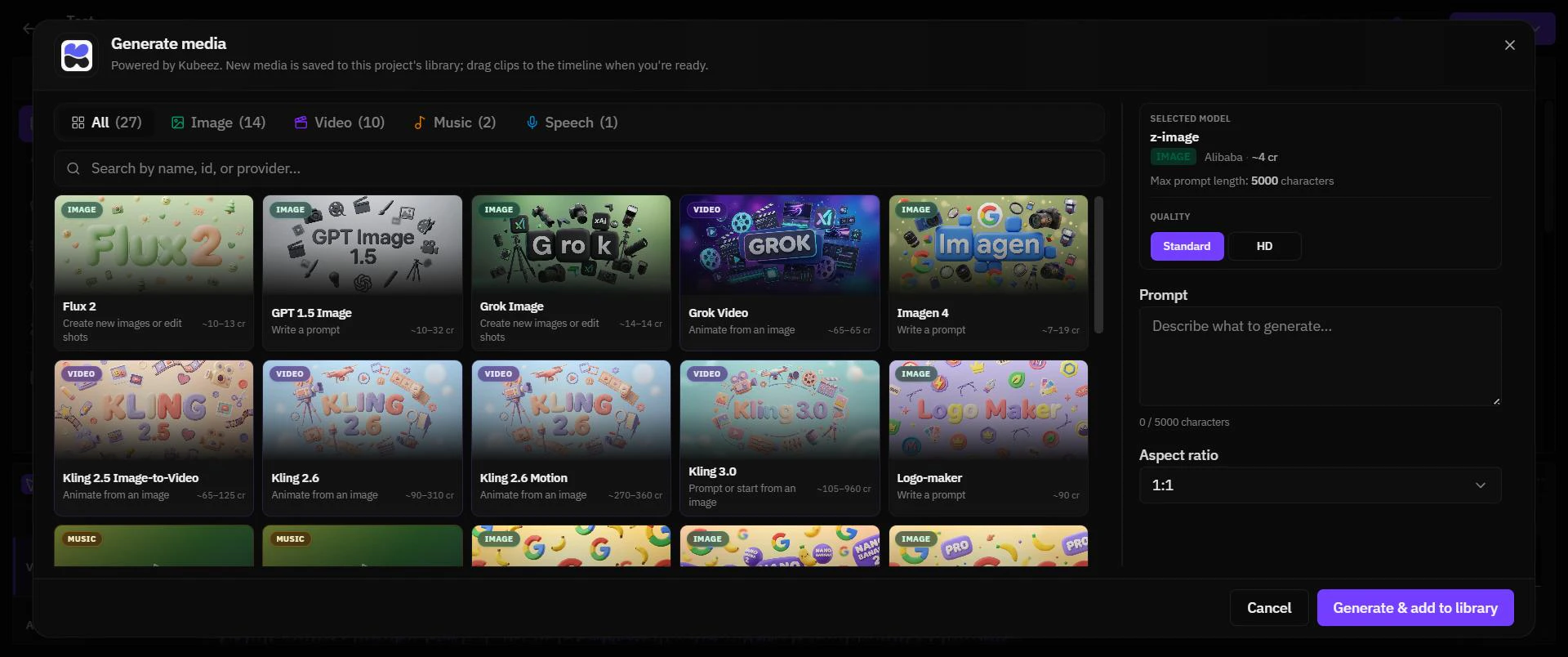The height and width of the screenshot is (657, 1568).
Task: Click the ~7–19 cr price on Imagen 4
Action: coord(1061,330)
